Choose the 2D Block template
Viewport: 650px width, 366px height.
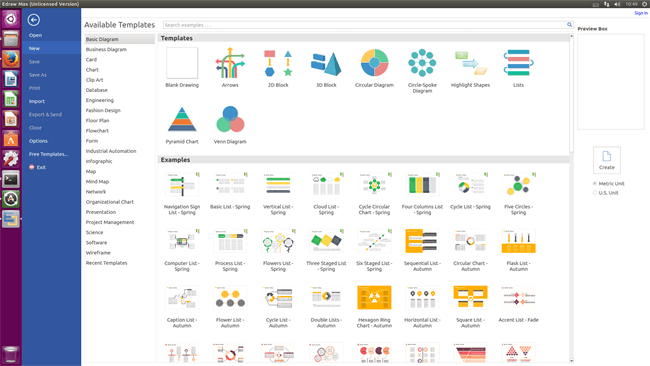(278, 63)
